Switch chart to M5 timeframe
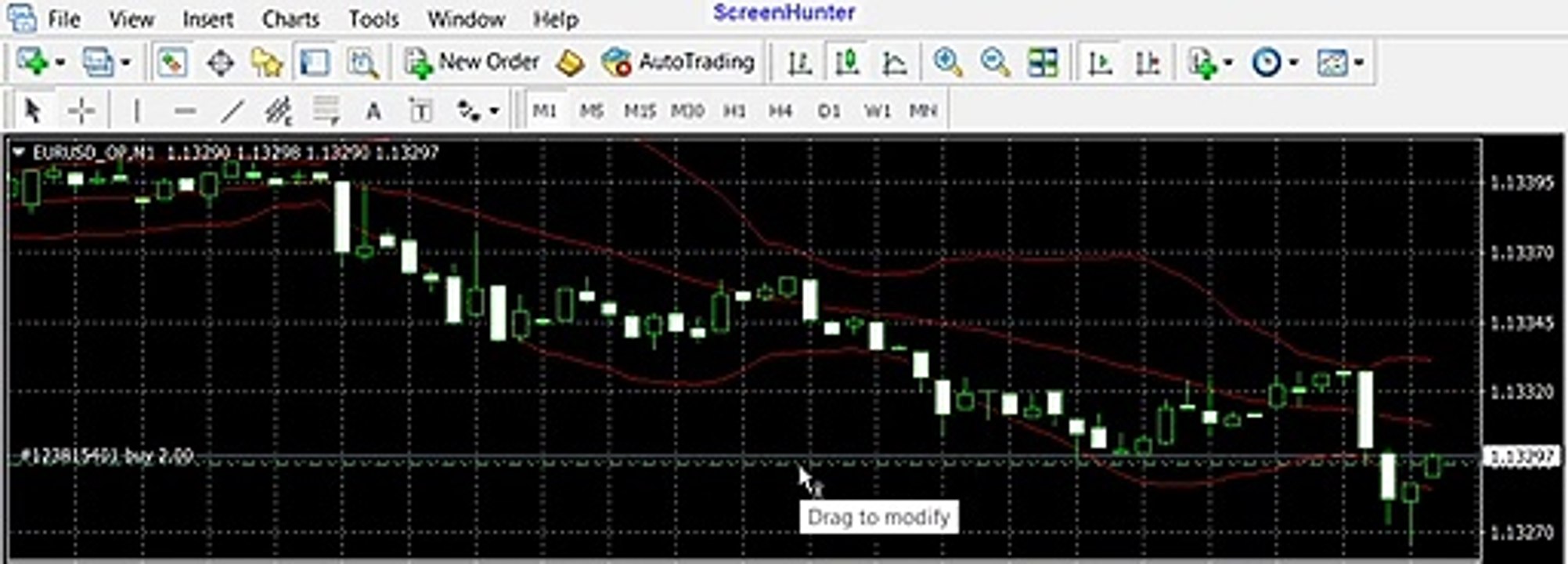Viewport: 1568px width, 564px height. click(x=592, y=111)
